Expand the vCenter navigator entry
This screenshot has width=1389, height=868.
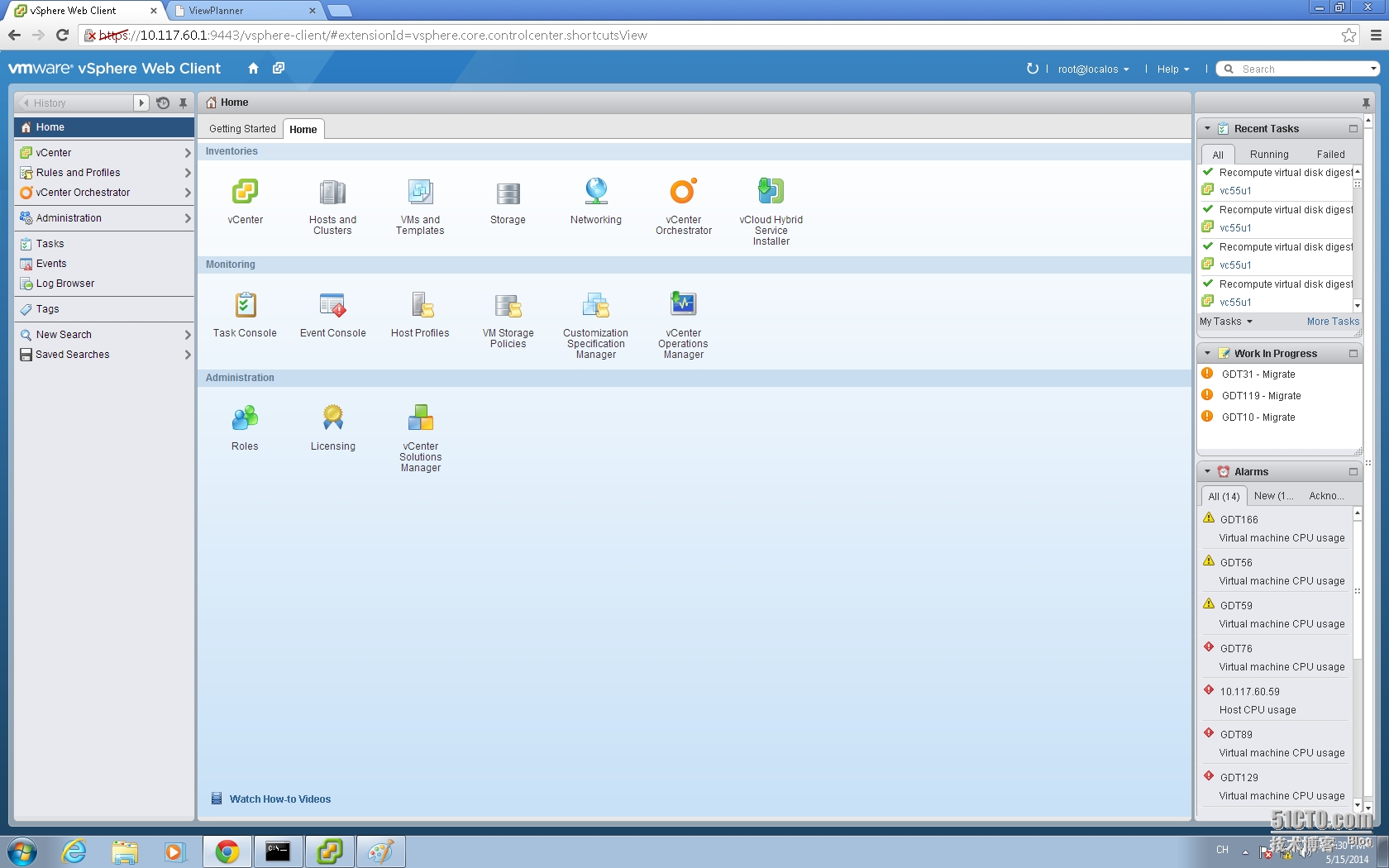(188, 153)
